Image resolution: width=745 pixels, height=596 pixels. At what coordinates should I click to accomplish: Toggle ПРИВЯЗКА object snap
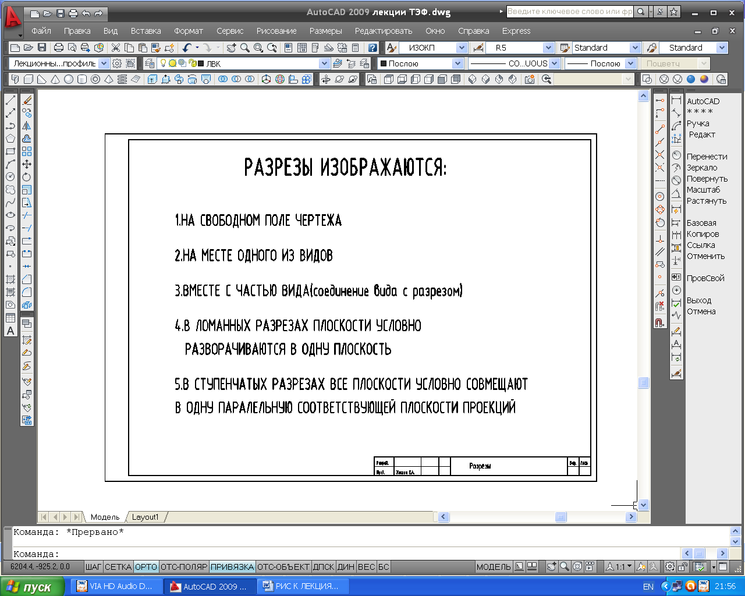click(x=232, y=567)
